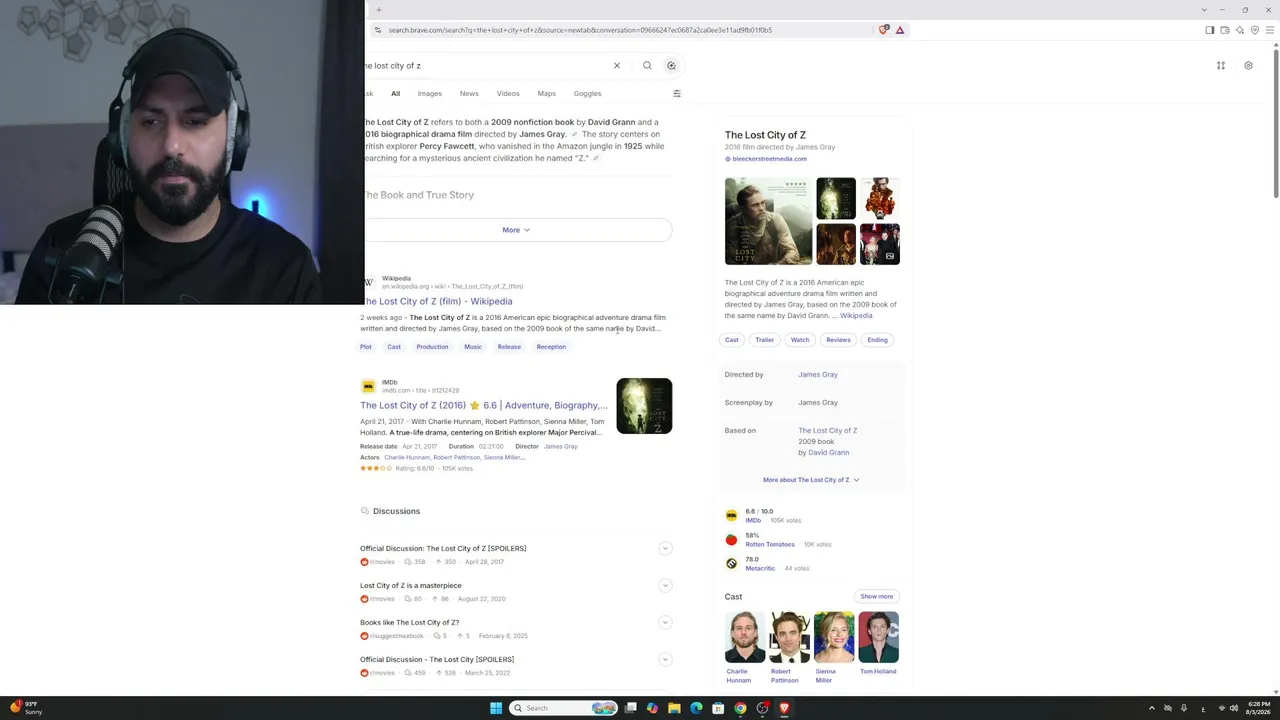Click the site info icon in address bar

click(377, 30)
